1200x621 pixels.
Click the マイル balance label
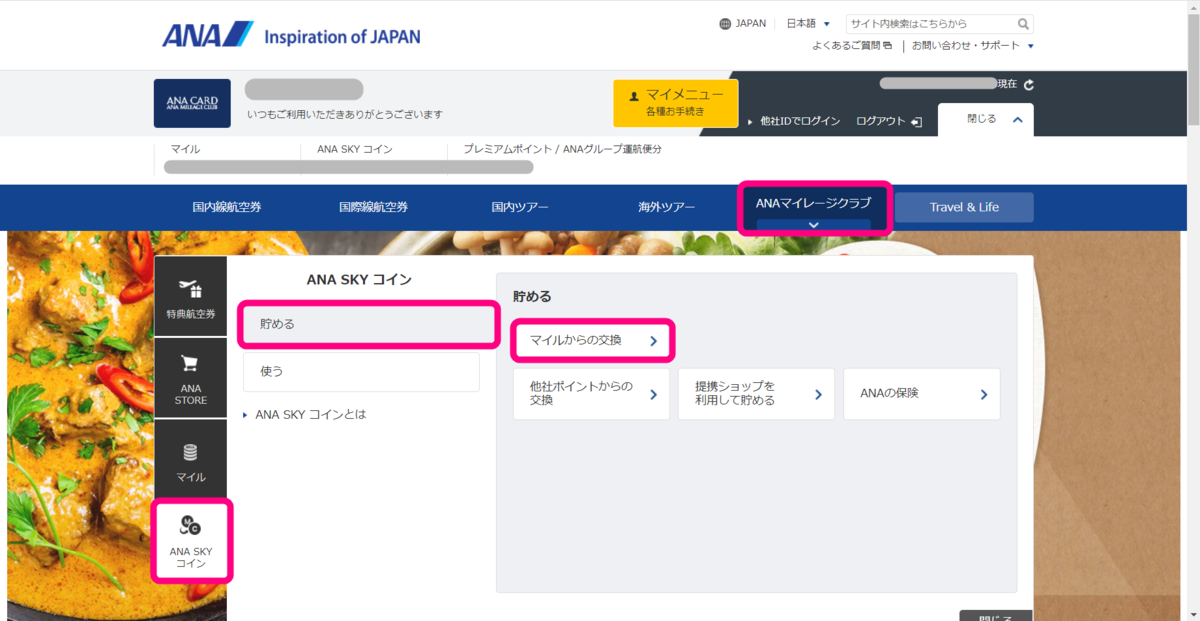point(185,149)
